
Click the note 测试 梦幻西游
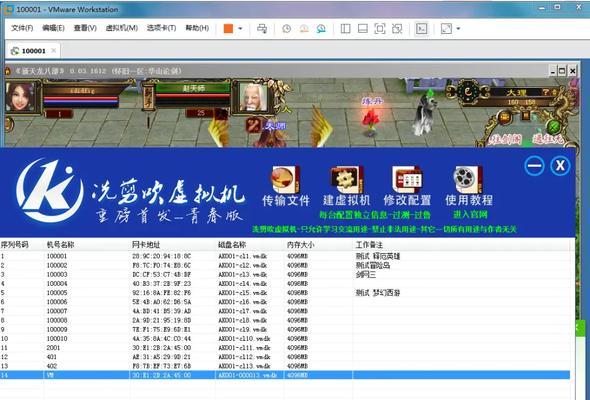[377, 293]
